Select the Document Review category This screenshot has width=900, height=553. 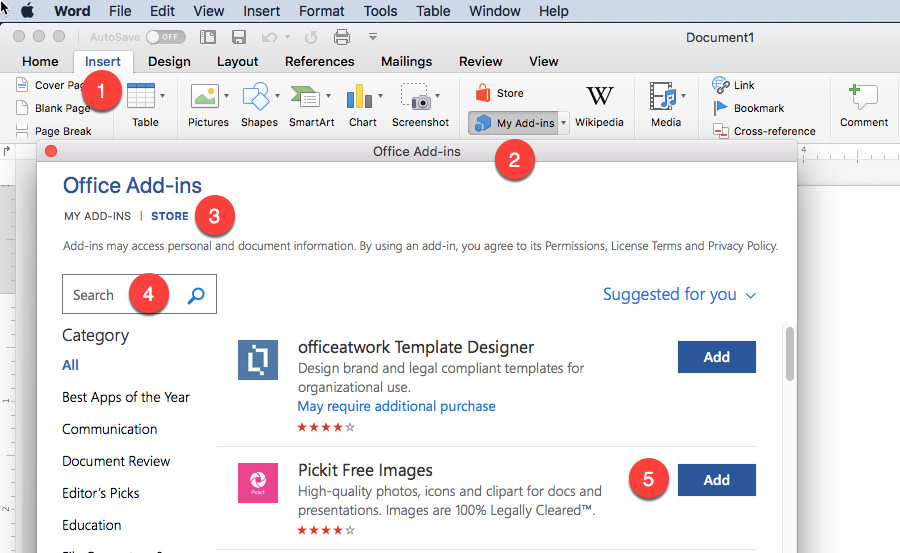116,461
